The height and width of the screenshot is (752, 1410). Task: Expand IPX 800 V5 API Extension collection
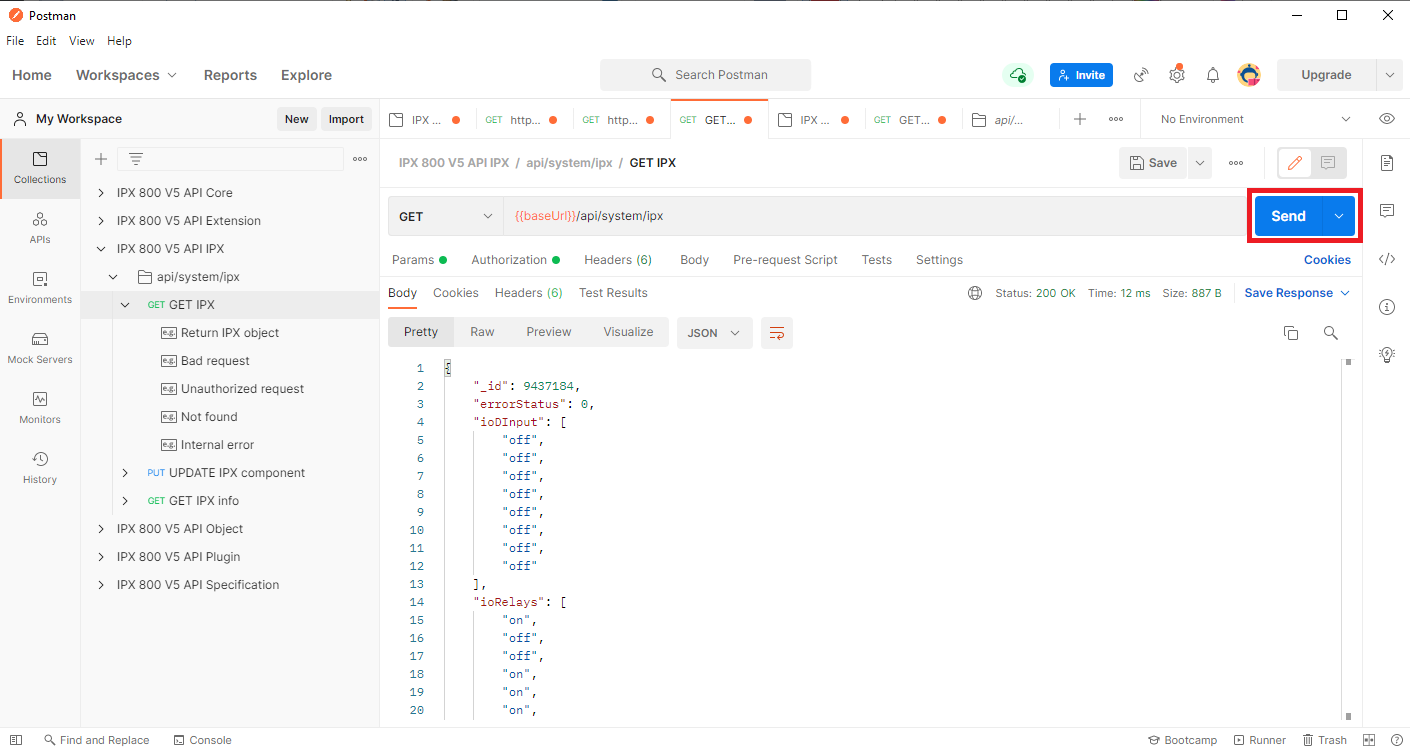[101, 221]
